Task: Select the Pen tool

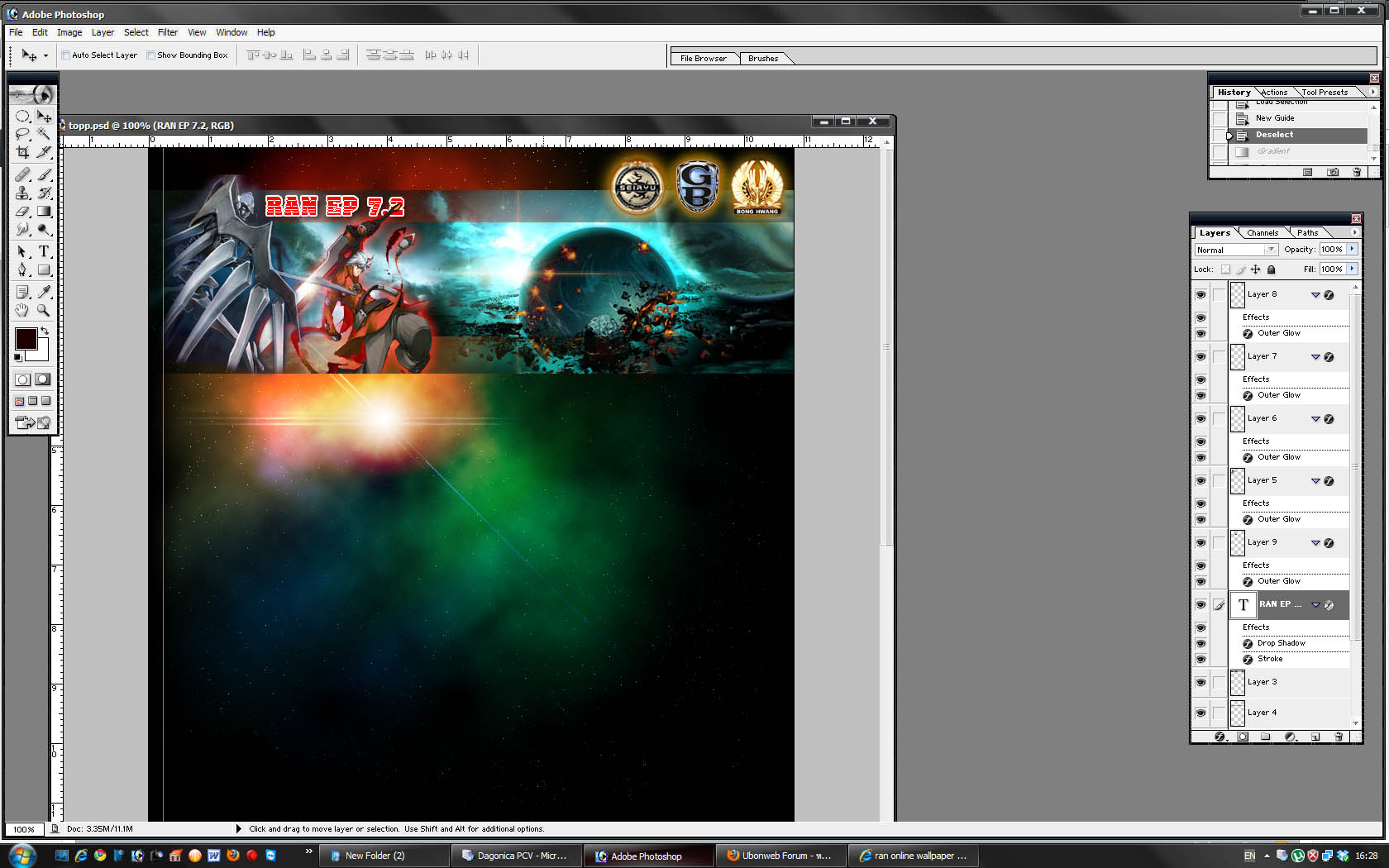Action: point(23,269)
